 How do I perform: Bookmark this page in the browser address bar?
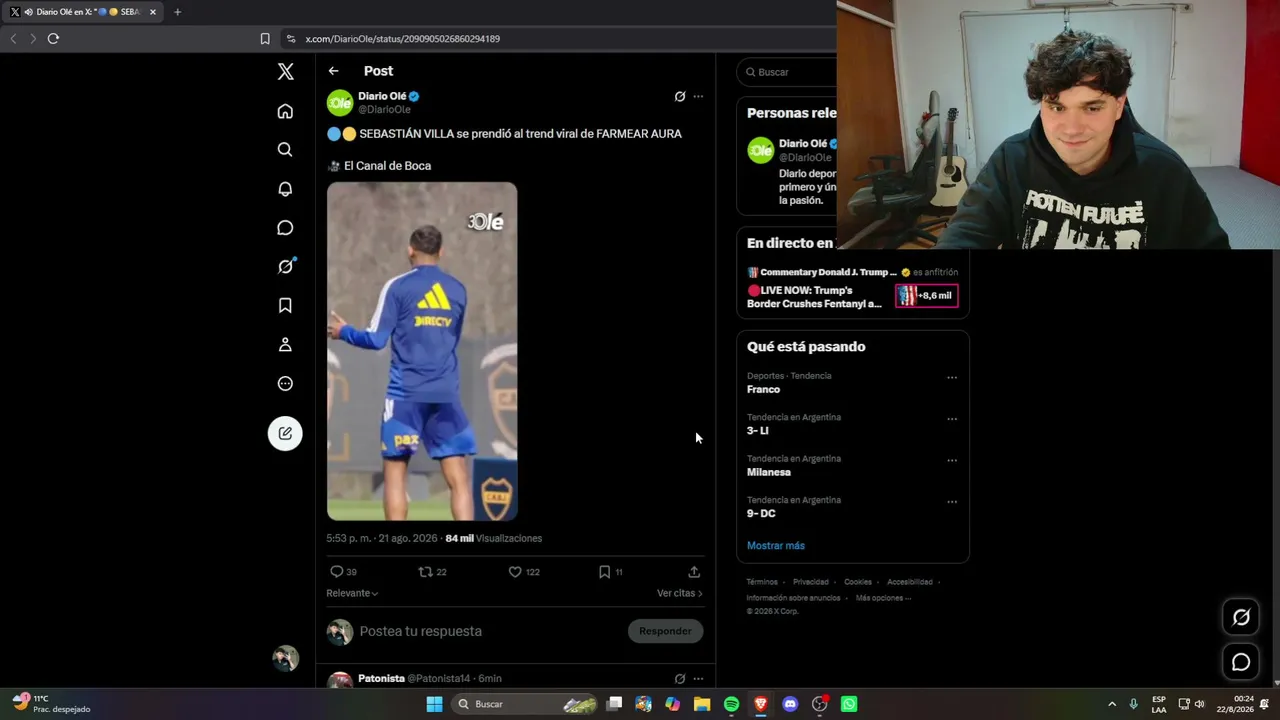point(265,39)
